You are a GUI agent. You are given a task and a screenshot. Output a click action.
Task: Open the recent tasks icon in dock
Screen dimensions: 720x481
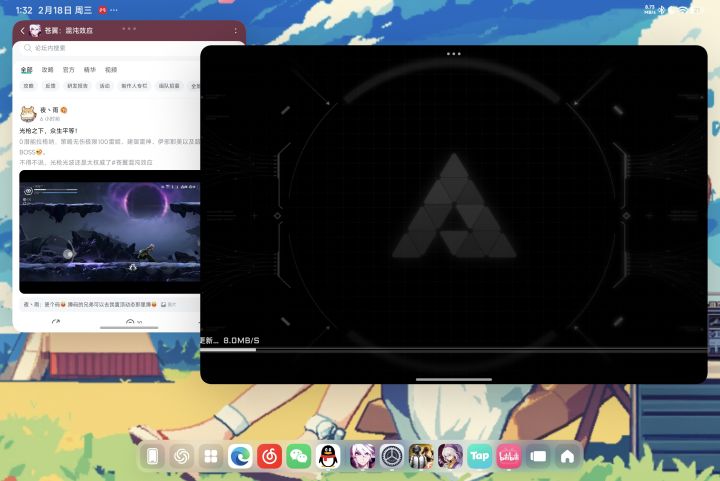point(538,456)
